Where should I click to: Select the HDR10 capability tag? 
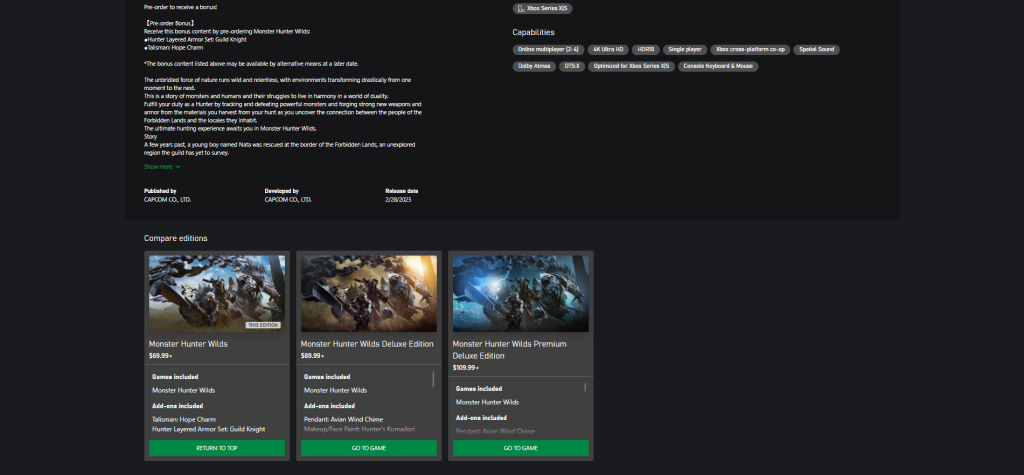645,49
